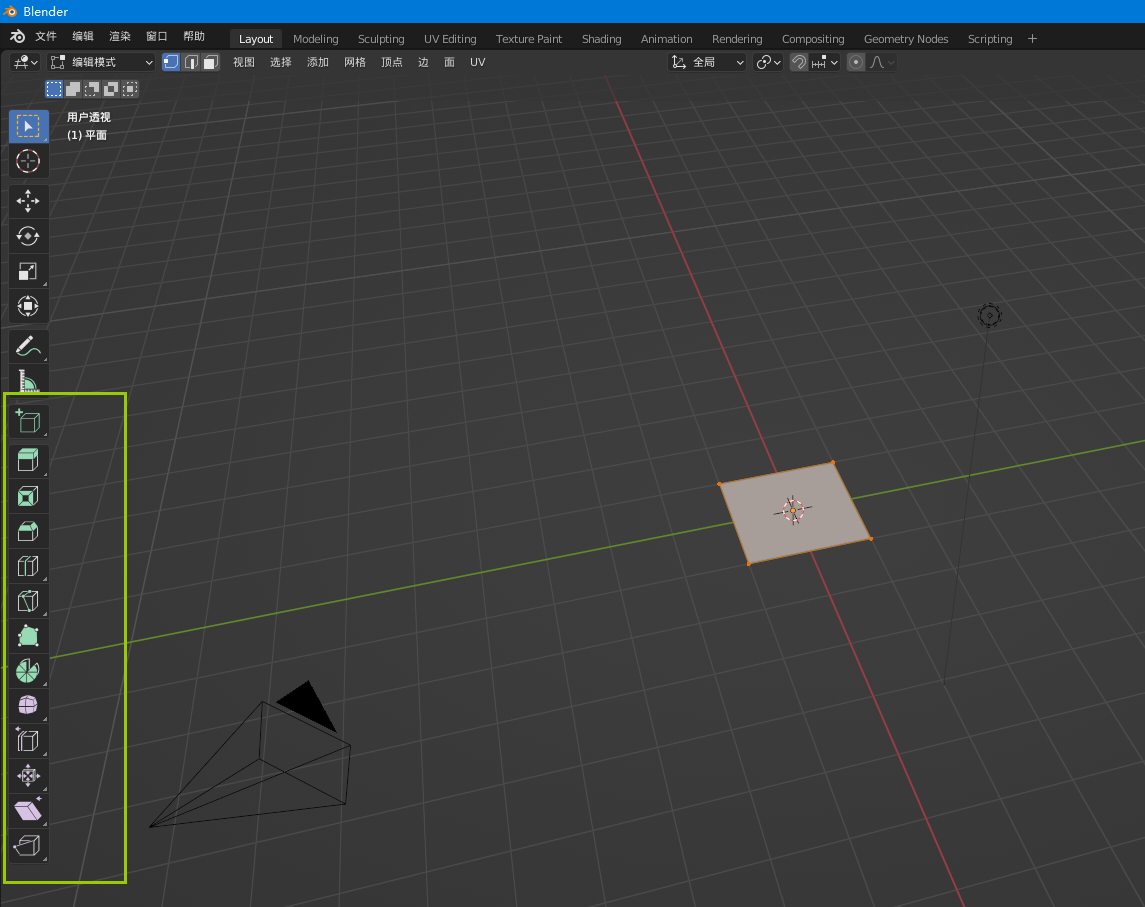
Task: Select the Add Cube tool
Action: (x=28, y=421)
